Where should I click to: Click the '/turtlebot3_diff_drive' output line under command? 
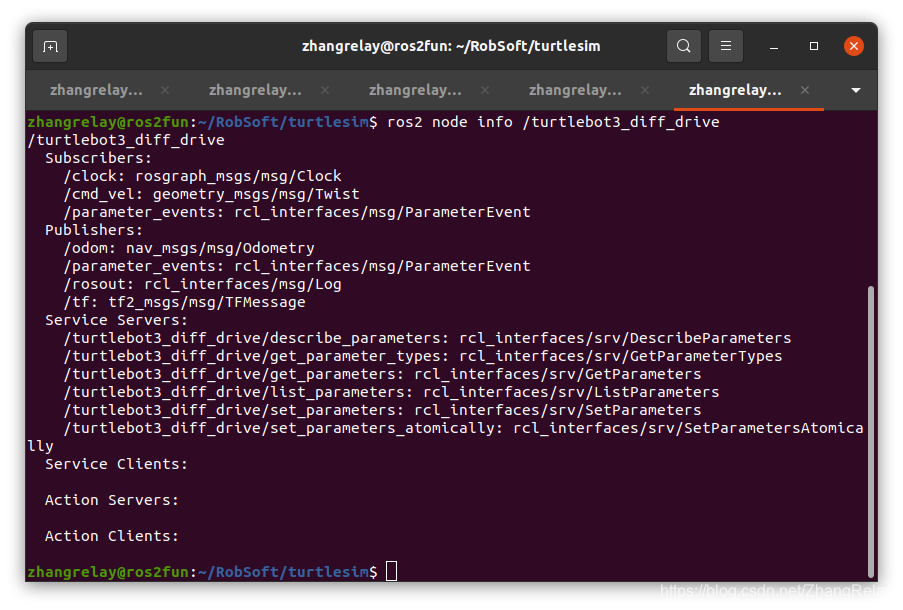click(126, 140)
